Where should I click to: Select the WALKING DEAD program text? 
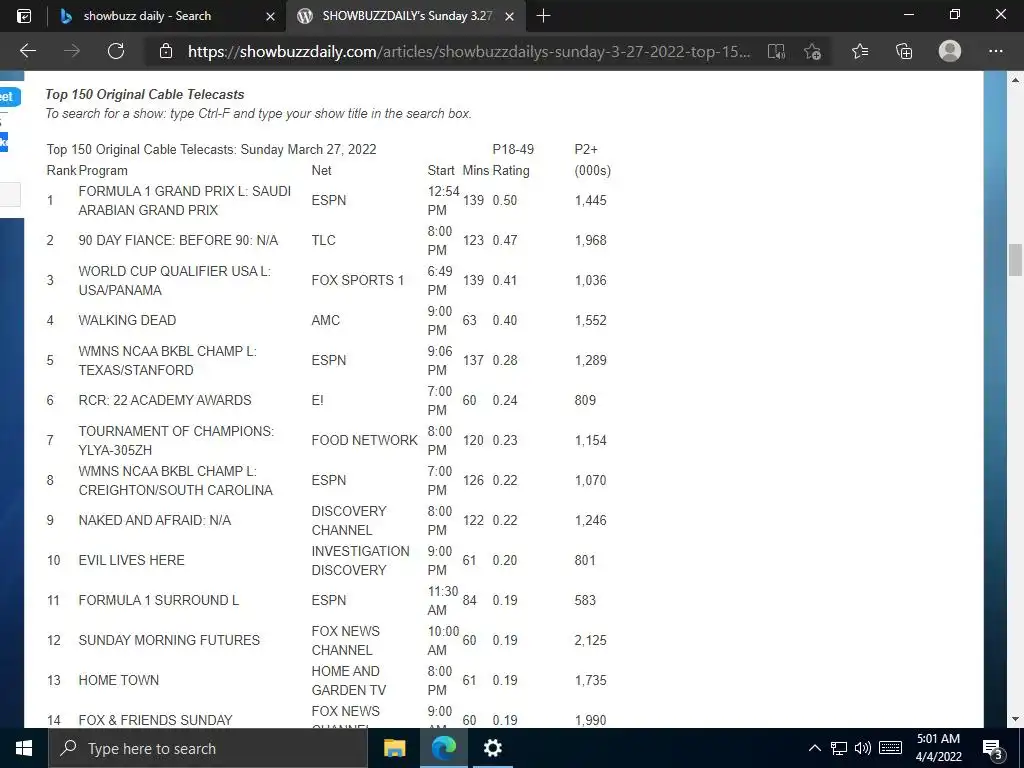pyautogui.click(x=127, y=320)
